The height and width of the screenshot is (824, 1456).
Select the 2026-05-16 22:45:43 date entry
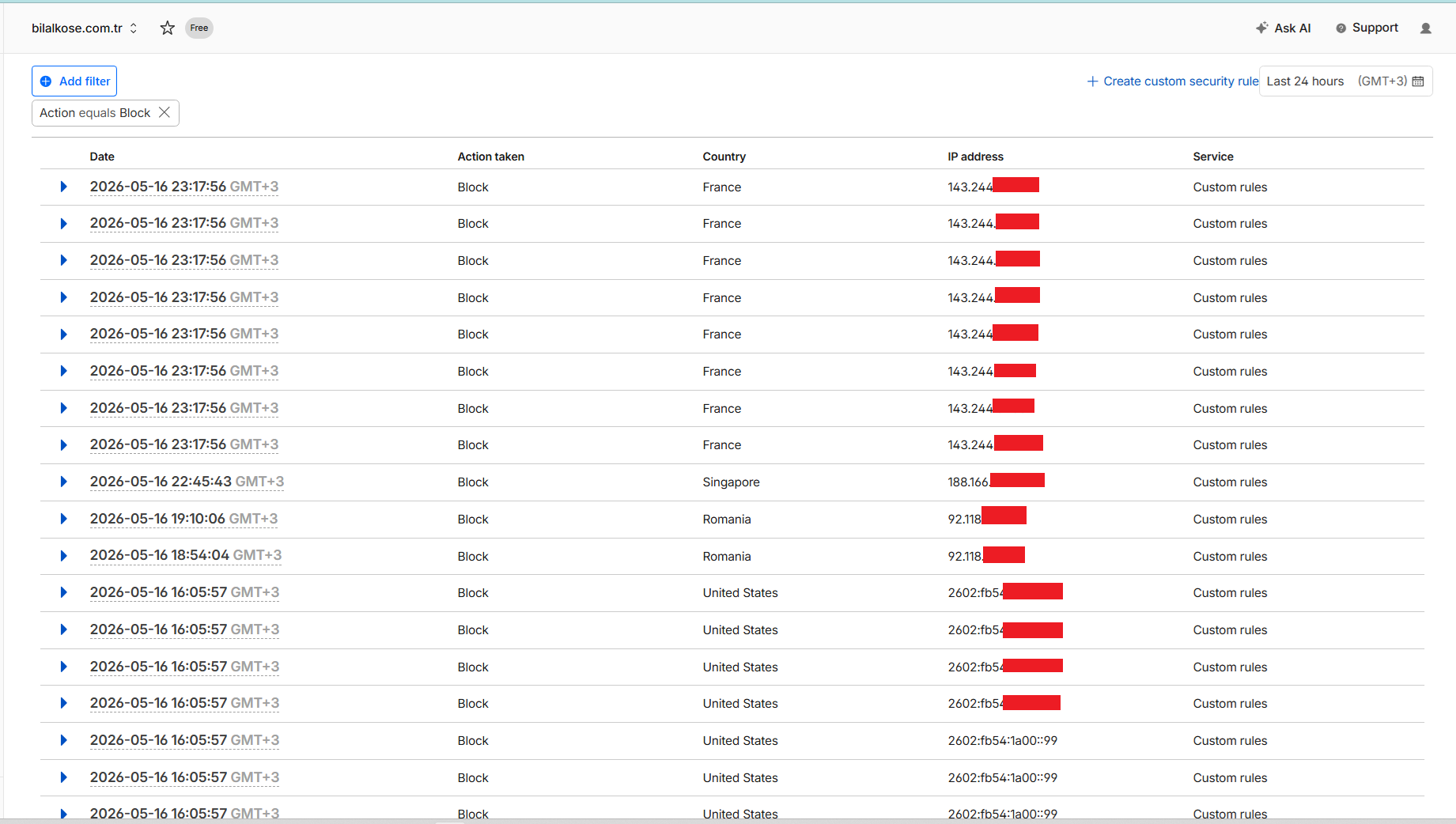coord(187,482)
